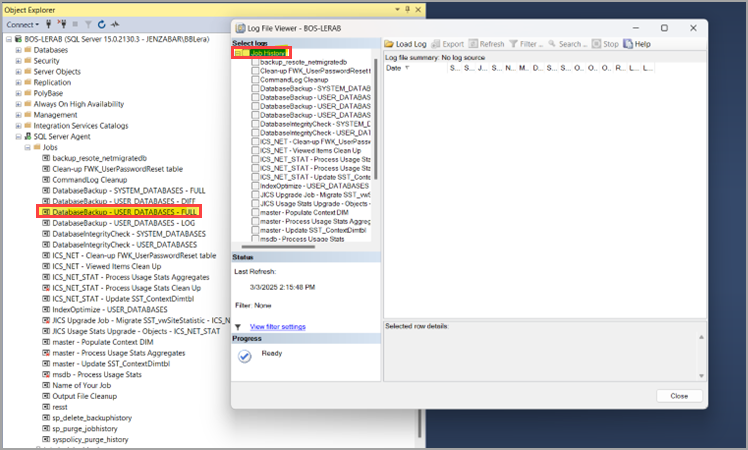Maximize the Log File Viewer window
The width and height of the screenshot is (748, 450).
tap(664, 28)
